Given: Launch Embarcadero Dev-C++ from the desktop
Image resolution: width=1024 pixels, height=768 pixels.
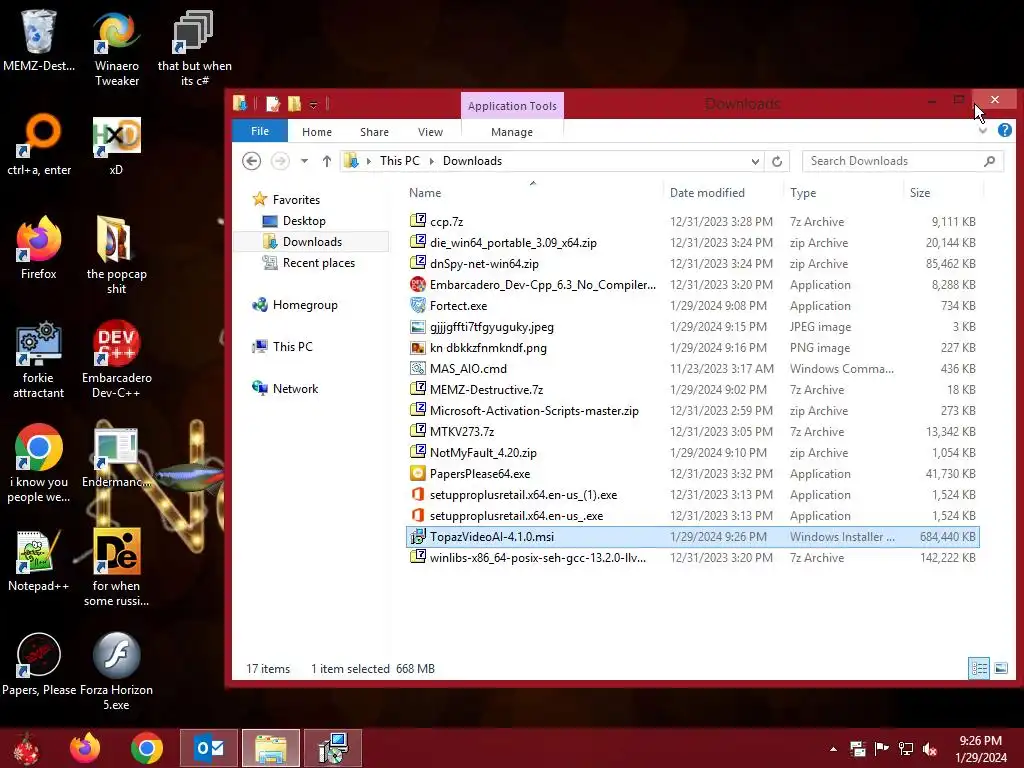Looking at the screenshot, I should [x=116, y=359].
